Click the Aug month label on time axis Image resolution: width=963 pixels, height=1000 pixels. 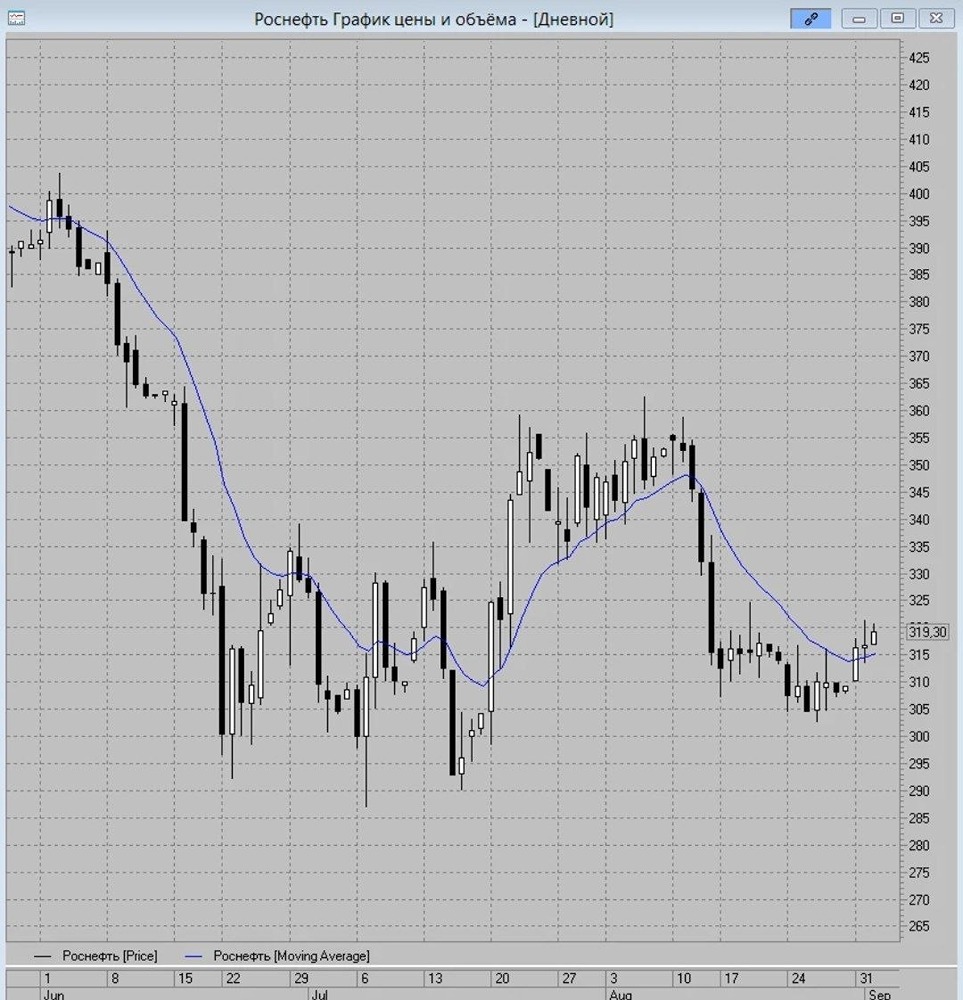(621, 994)
